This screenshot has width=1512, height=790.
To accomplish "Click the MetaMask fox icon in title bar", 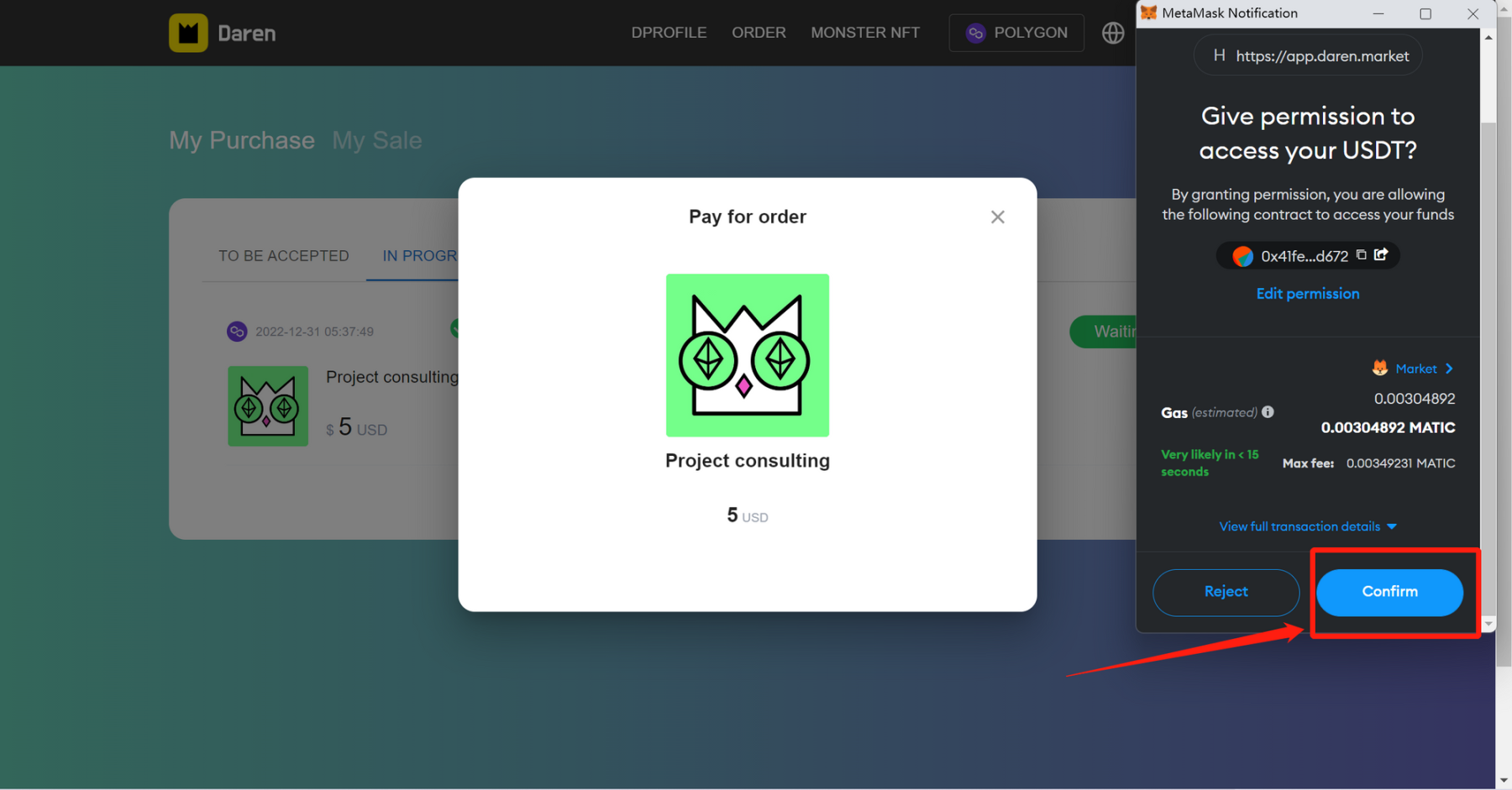I will tap(1148, 13).
